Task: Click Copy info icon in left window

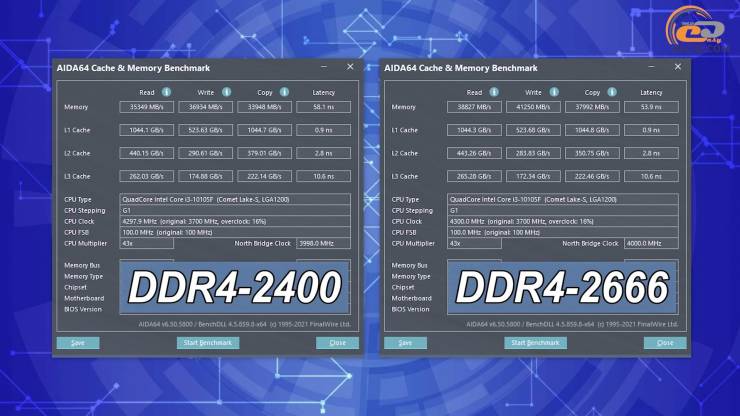Action: coord(285,92)
